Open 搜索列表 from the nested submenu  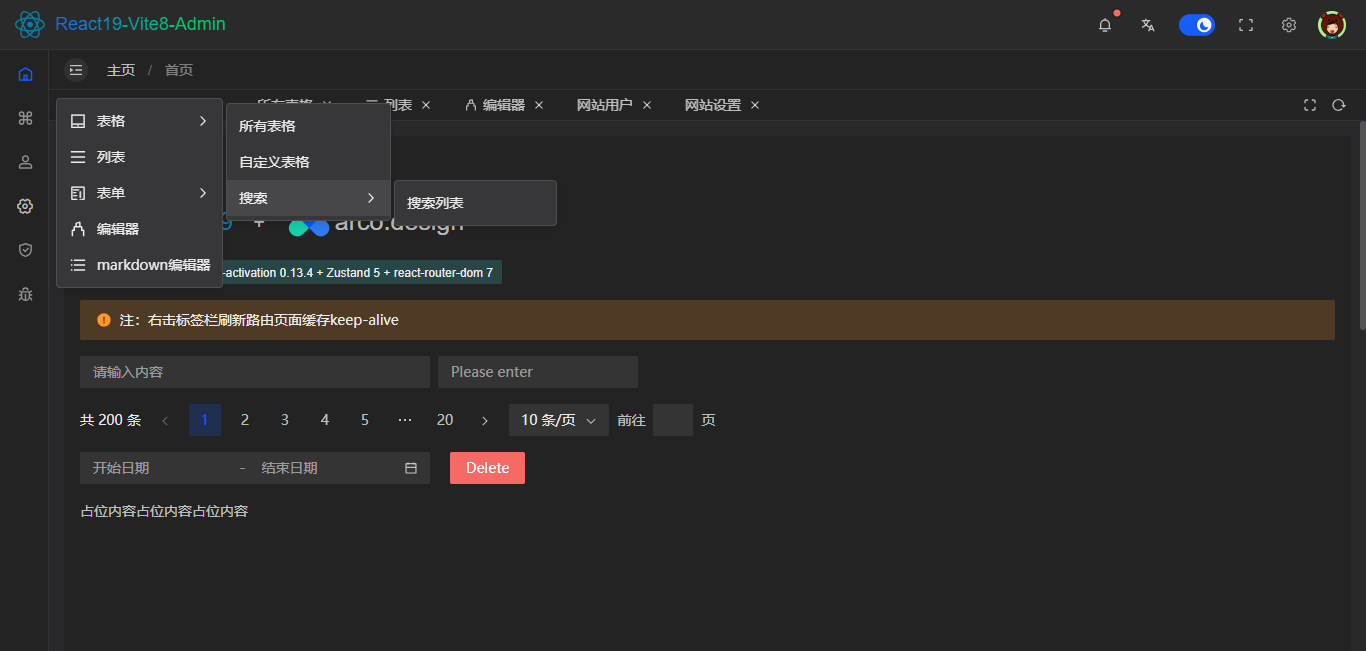click(x=475, y=203)
